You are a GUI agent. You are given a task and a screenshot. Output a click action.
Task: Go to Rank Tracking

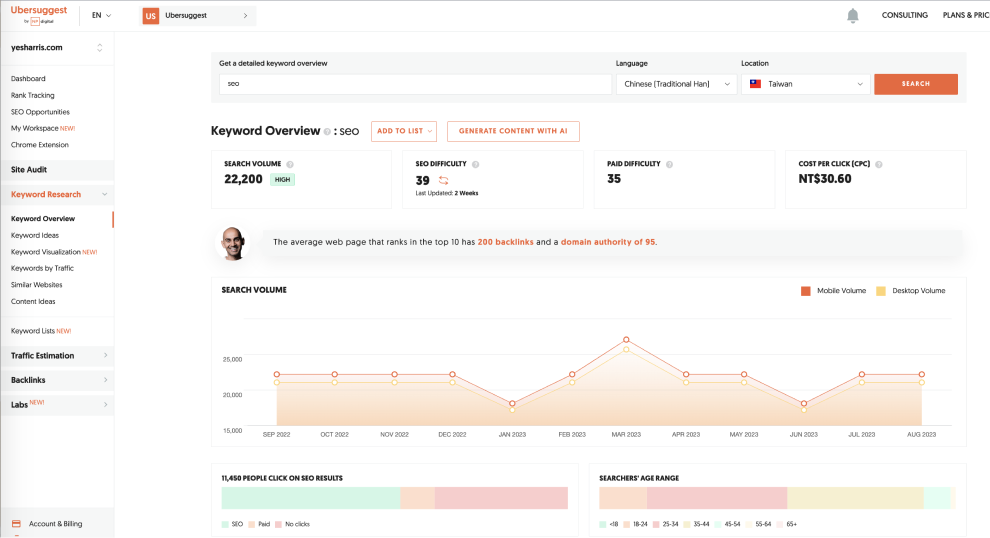33,95
